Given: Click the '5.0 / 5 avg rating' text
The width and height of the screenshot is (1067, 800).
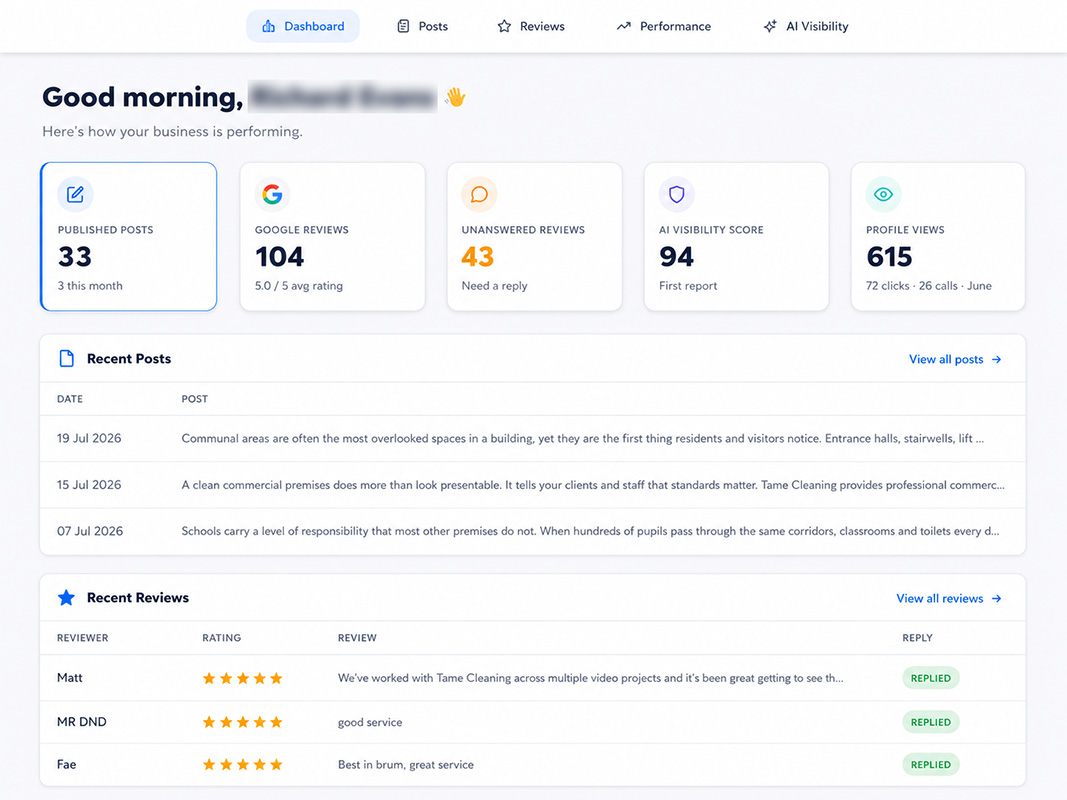Looking at the screenshot, I should (299, 286).
